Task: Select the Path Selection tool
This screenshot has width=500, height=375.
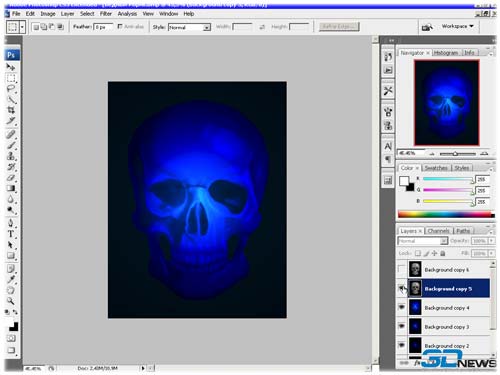Action: (x=11, y=245)
